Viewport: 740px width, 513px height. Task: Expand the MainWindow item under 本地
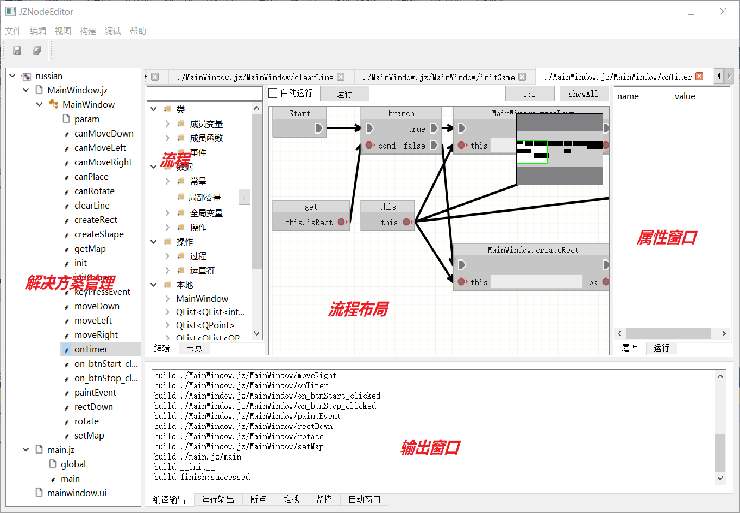(168, 298)
